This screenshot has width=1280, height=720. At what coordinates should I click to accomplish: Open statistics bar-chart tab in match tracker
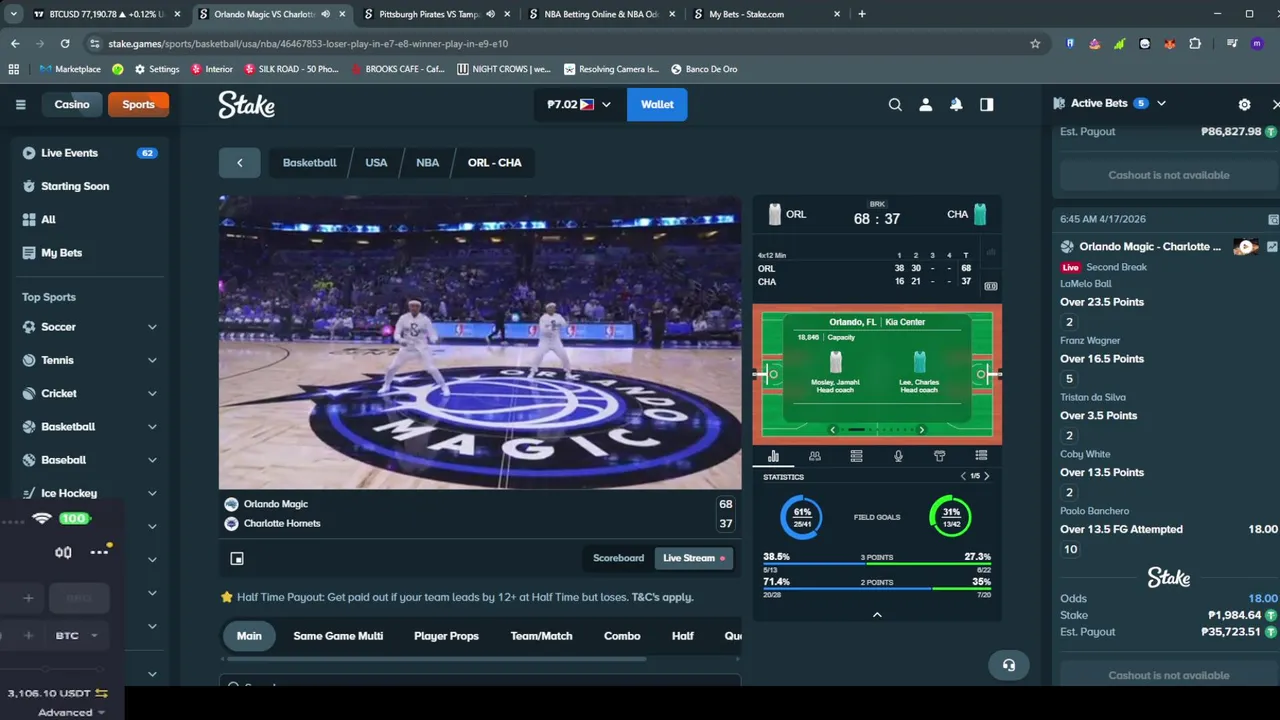point(773,456)
